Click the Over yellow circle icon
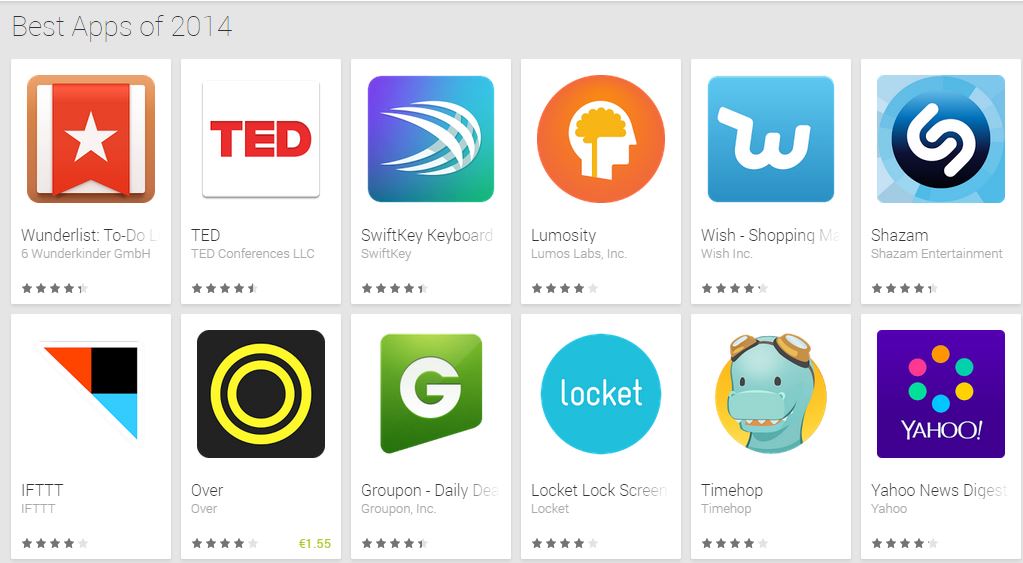 coord(261,393)
